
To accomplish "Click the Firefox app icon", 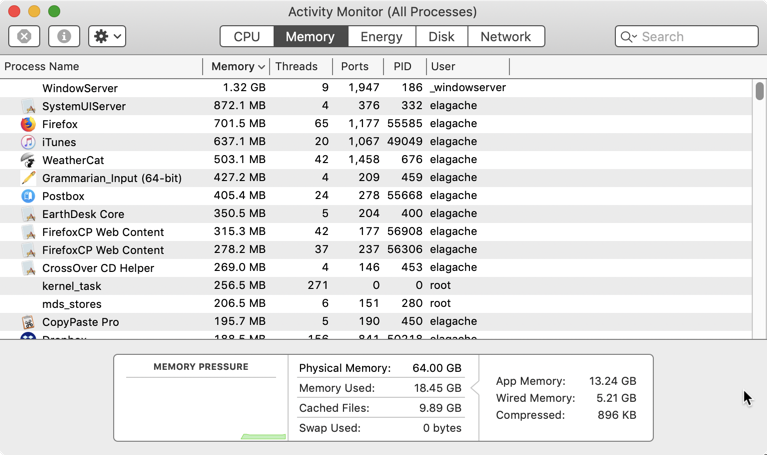I will point(28,124).
